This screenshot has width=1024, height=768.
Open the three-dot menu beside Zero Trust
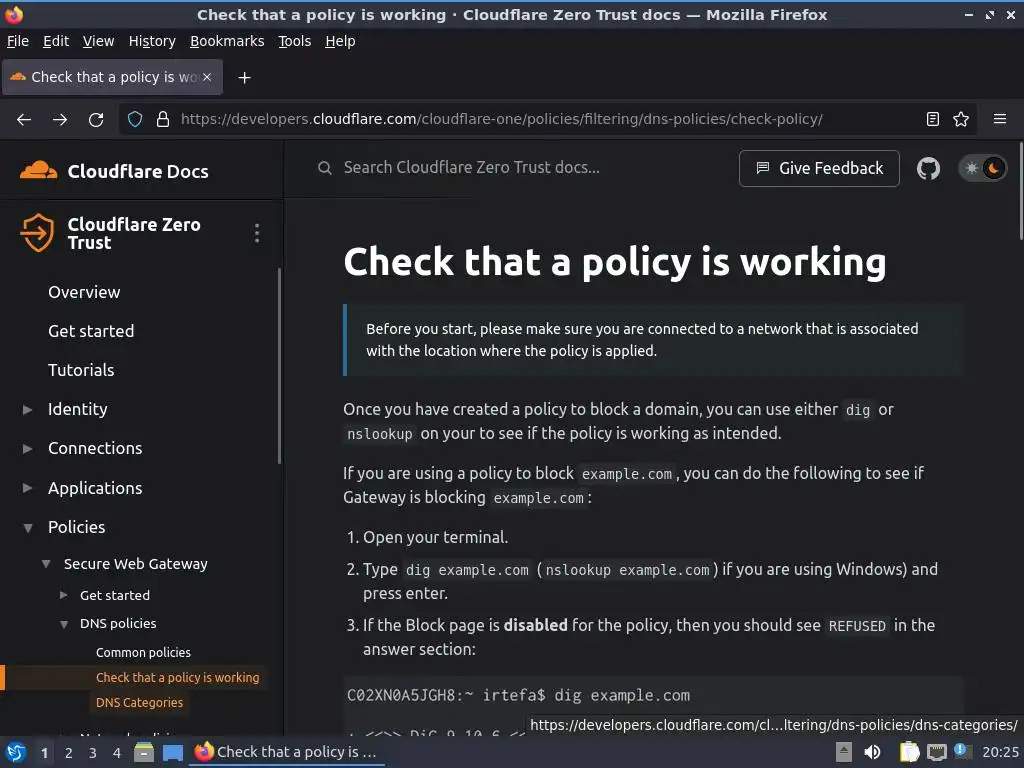(x=257, y=233)
